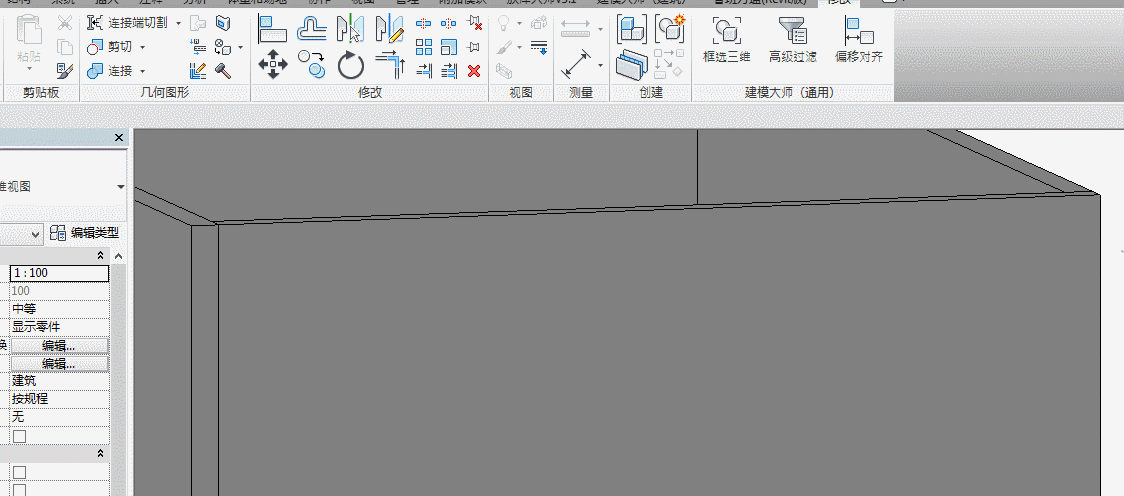Click the 显示零件 value
1124x496 pixels.
point(59,327)
